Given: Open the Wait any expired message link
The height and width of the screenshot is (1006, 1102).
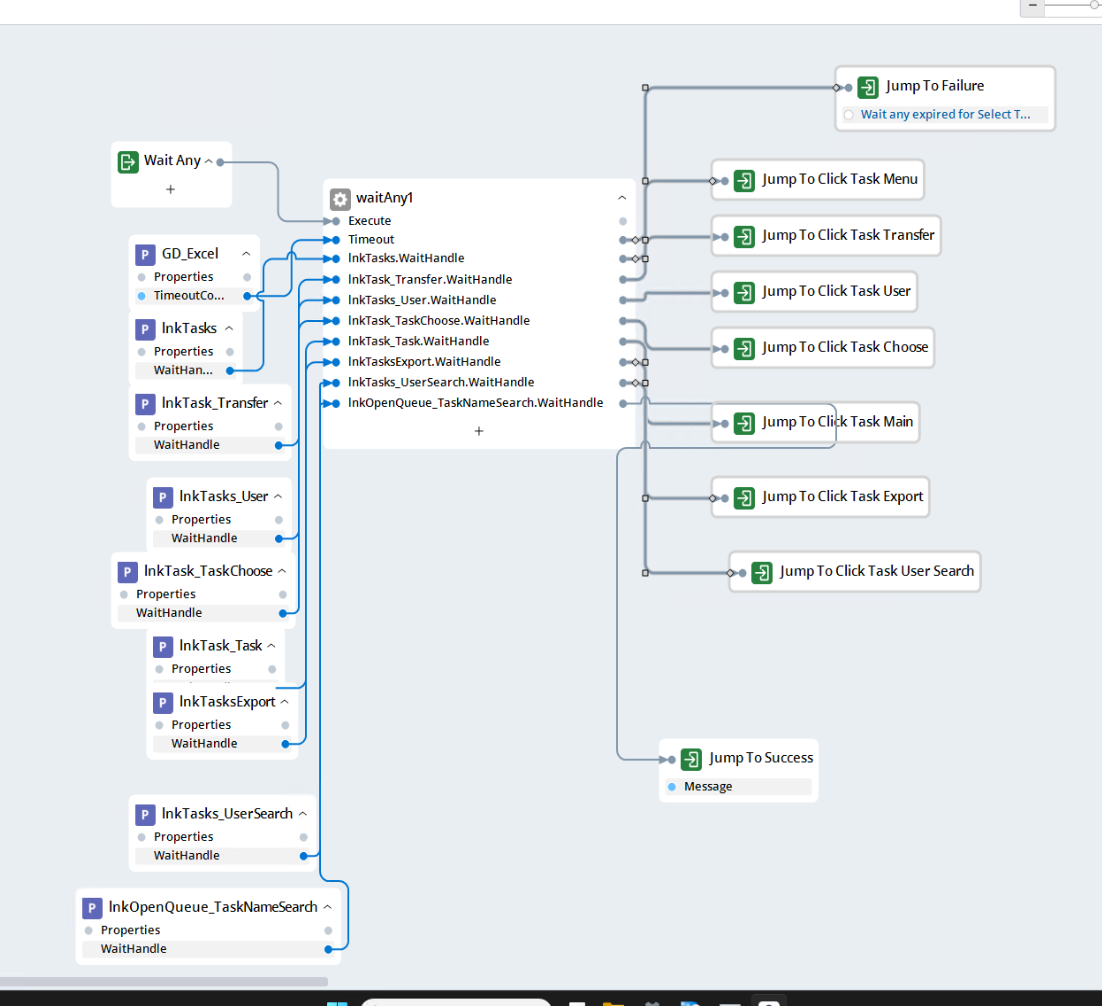Looking at the screenshot, I should 945,115.
